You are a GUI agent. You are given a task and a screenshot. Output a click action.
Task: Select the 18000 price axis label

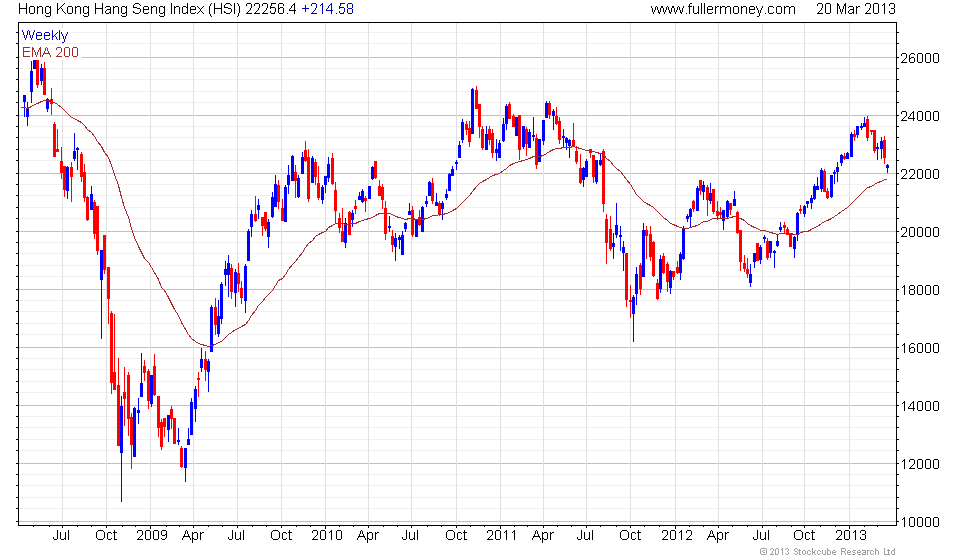tap(919, 290)
